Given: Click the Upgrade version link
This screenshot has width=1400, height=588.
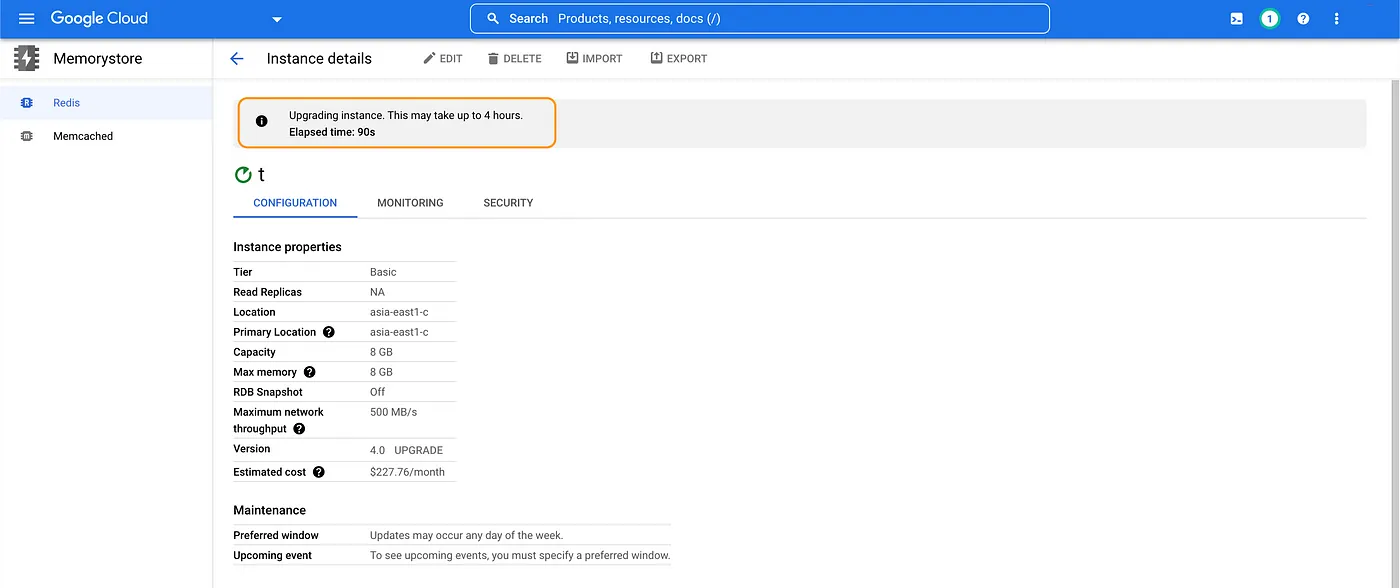Looking at the screenshot, I should (x=418, y=450).
